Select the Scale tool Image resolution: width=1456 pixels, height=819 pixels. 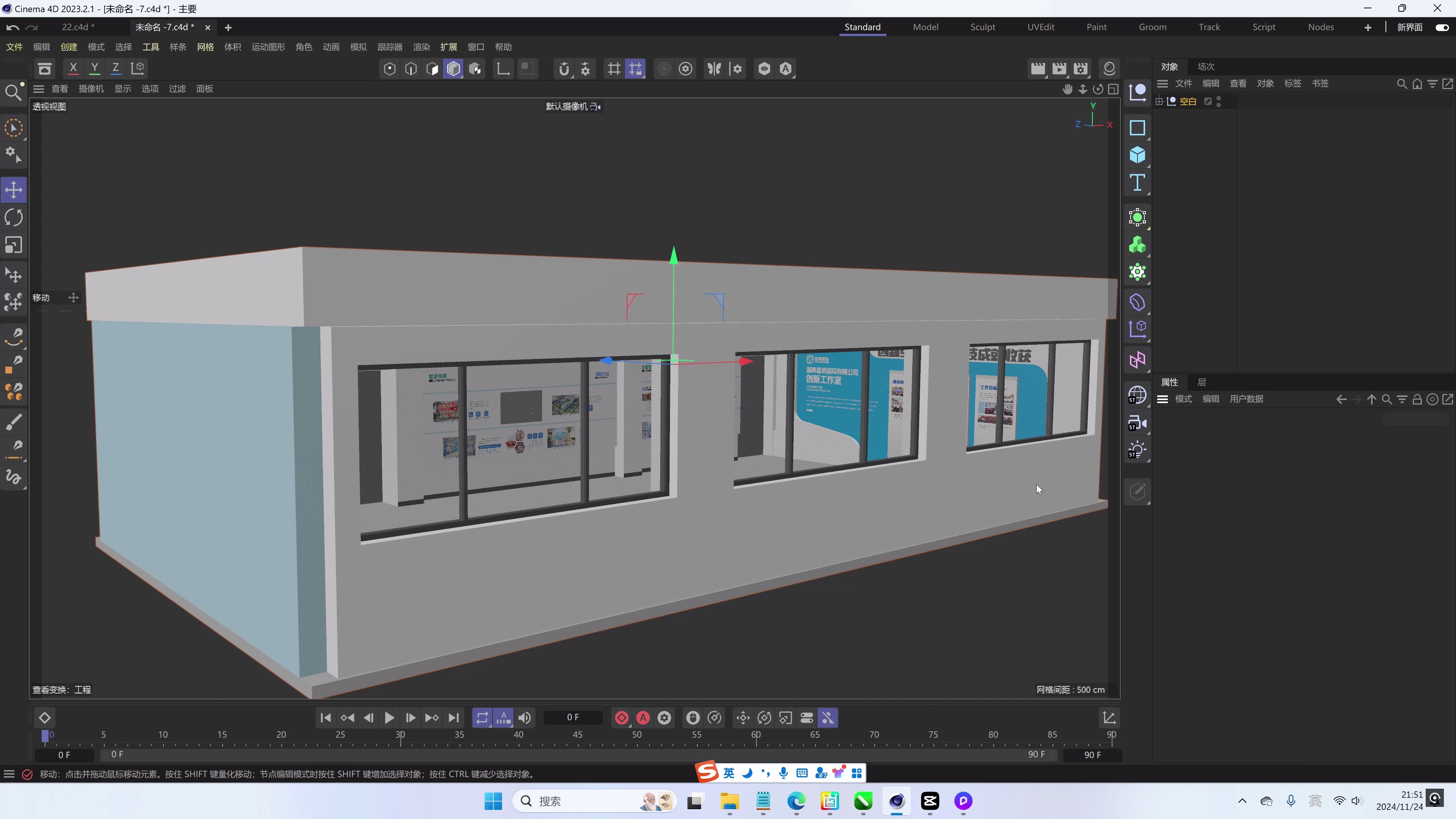(14, 245)
